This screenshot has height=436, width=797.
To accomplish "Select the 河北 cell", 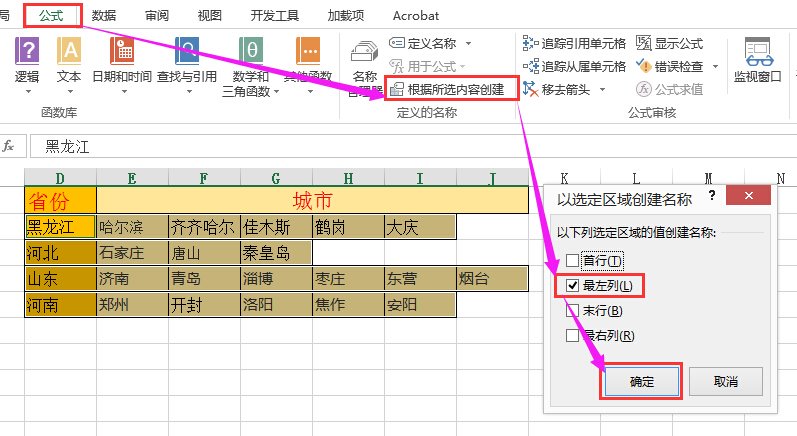I will point(60,253).
